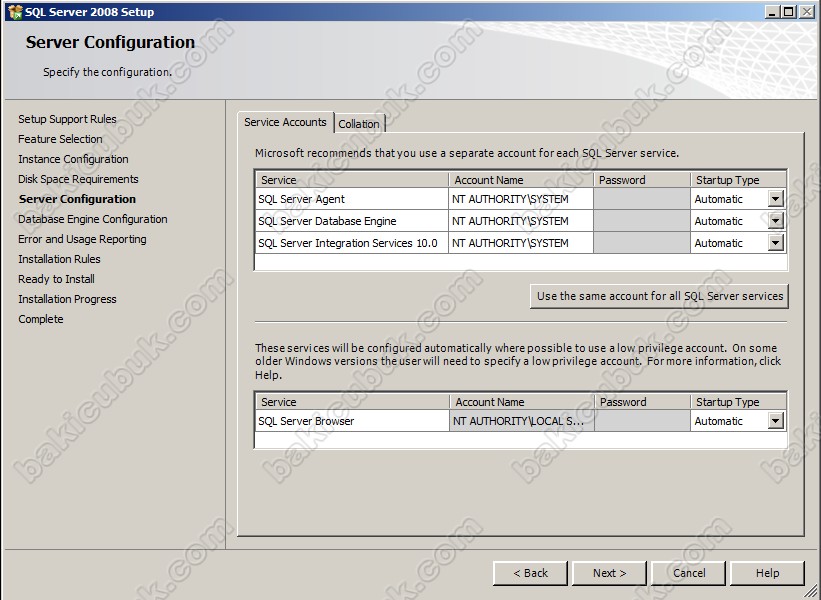821x600 pixels.
Task: Click Complete step in sidebar
Action: click(x=41, y=319)
